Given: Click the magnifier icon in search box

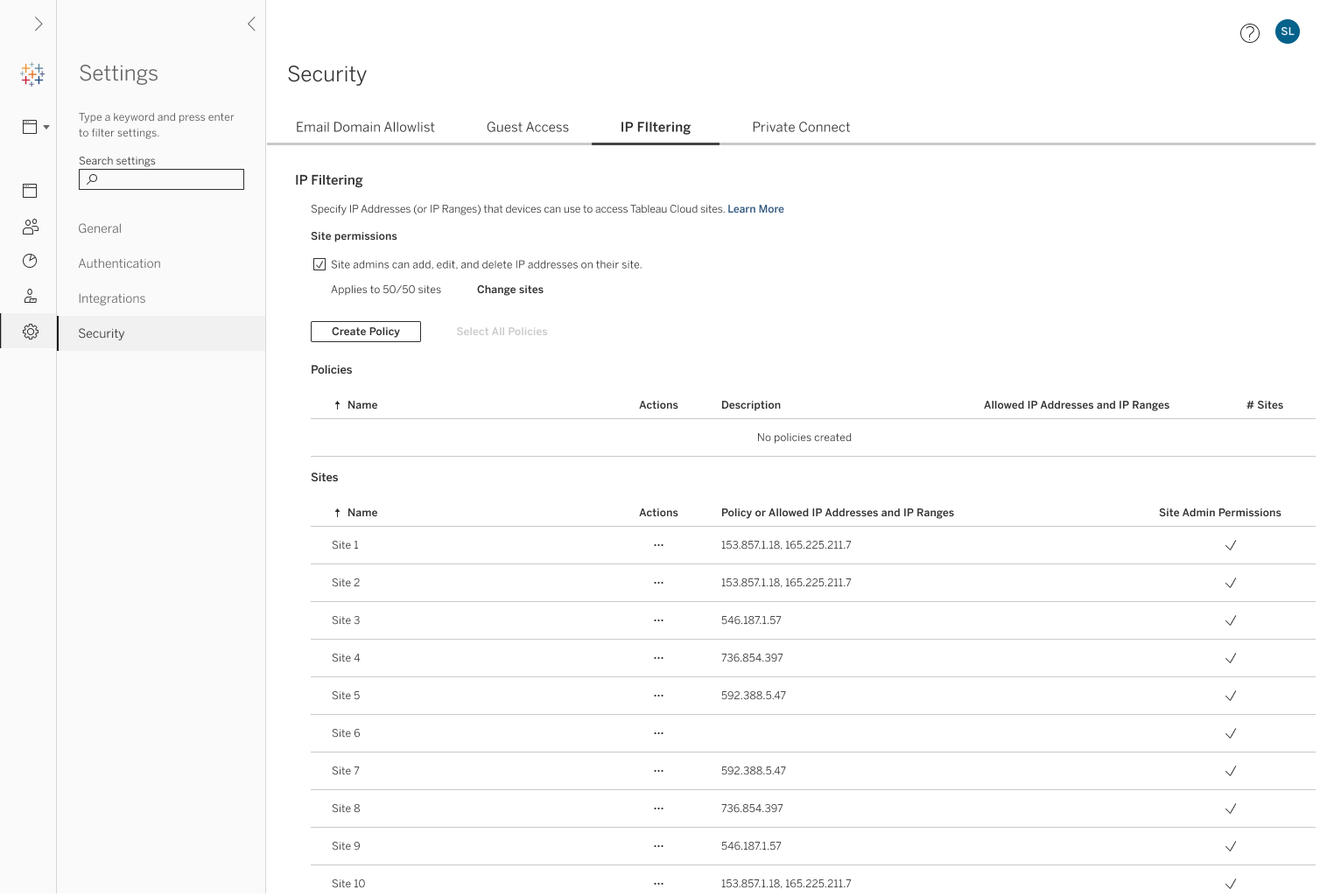Looking at the screenshot, I should pyautogui.click(x=92, y=179).
